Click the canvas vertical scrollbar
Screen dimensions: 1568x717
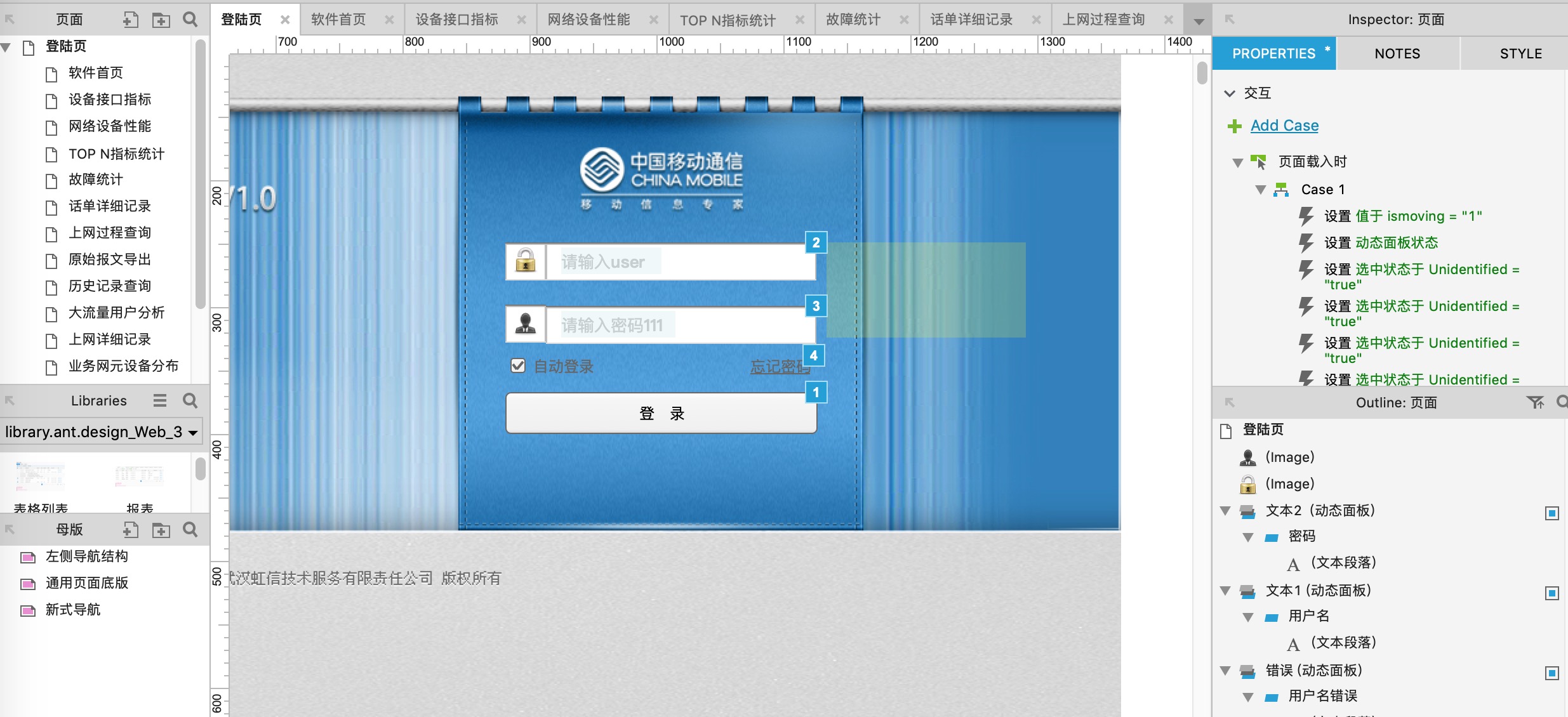1202,72
